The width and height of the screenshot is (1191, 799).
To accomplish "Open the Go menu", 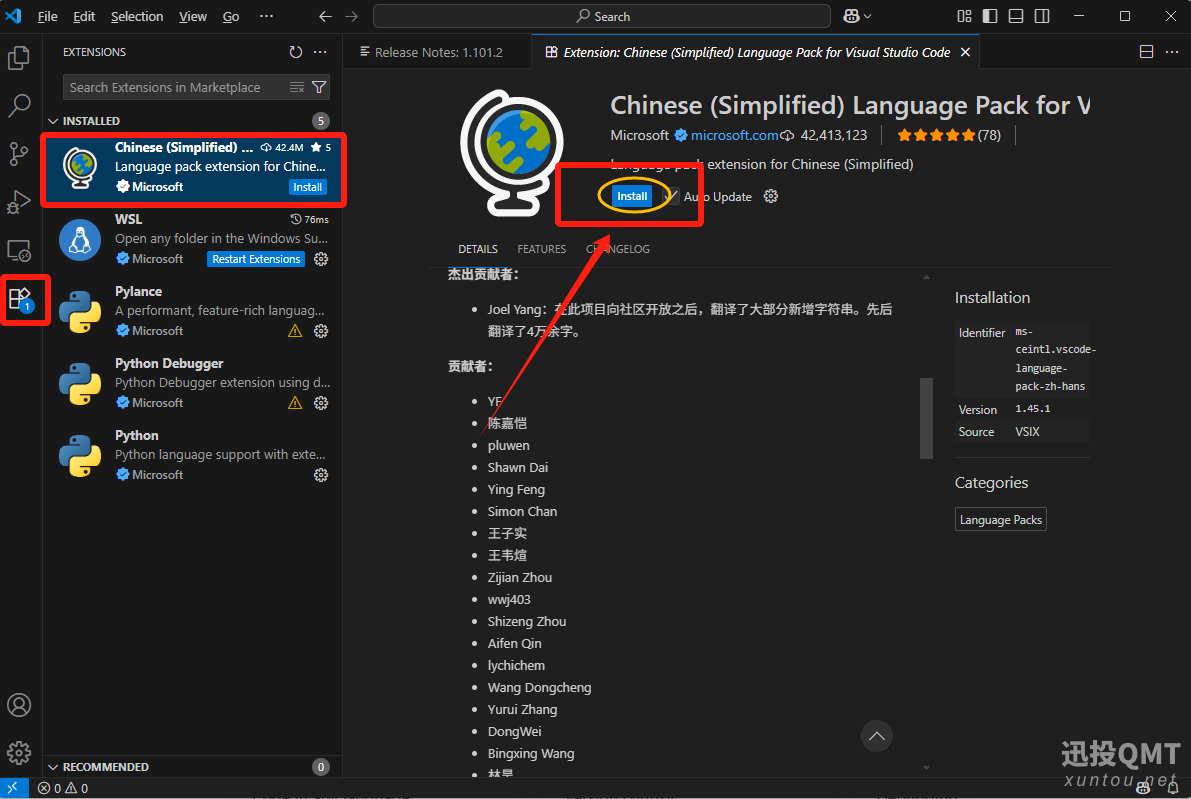I will (x=231, y=16).
